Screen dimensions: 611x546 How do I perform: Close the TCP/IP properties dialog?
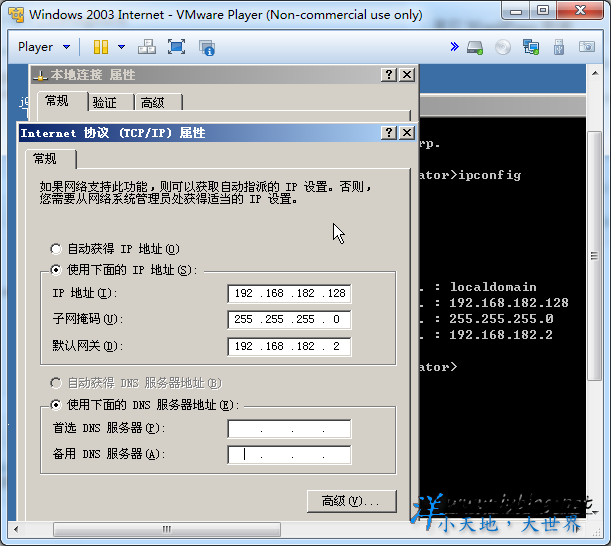(x=407, y=133)
